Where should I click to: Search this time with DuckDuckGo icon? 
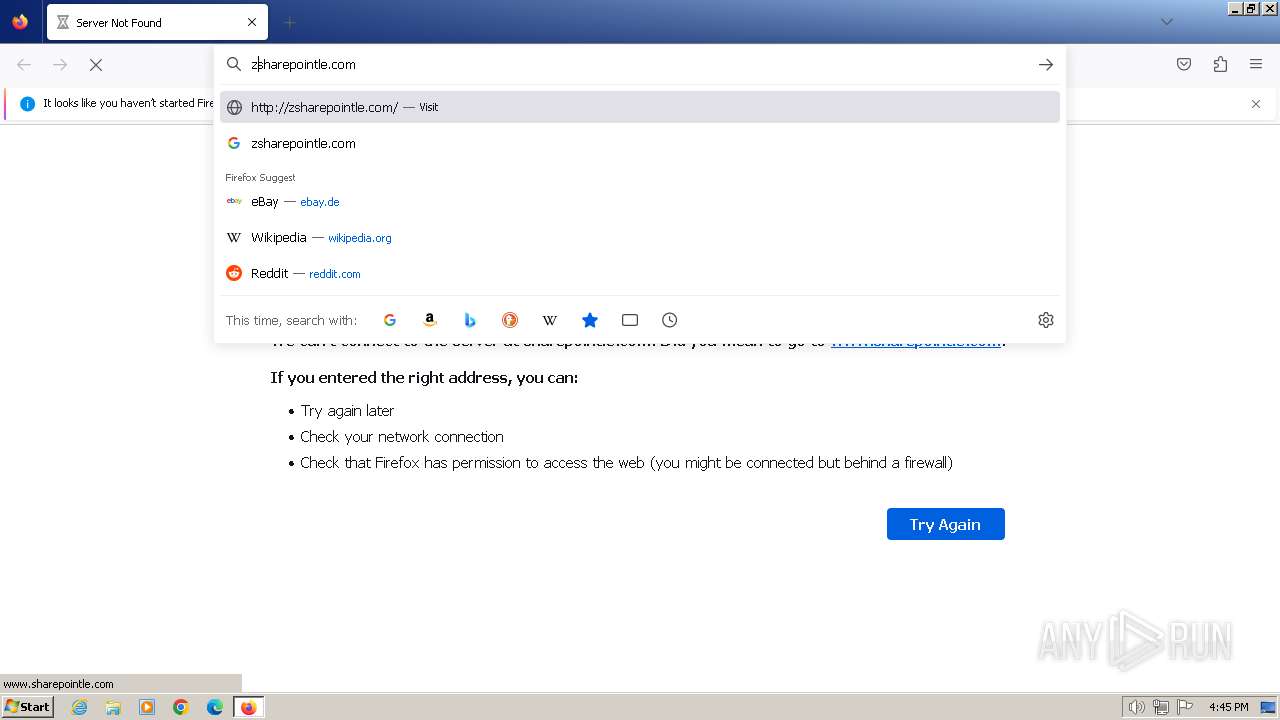(x=510, y=320)
